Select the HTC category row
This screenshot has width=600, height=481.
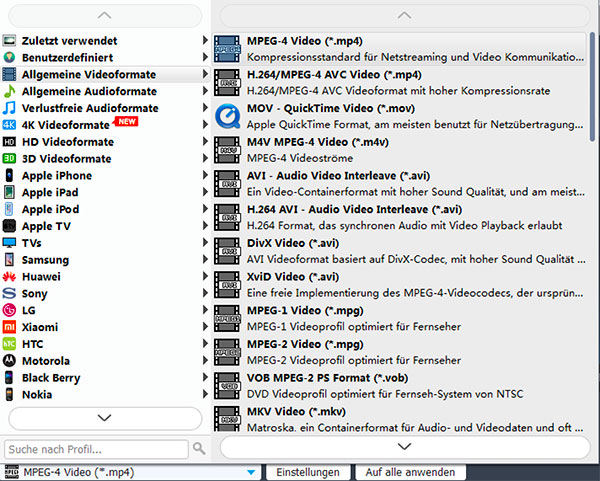coord(105,344)
